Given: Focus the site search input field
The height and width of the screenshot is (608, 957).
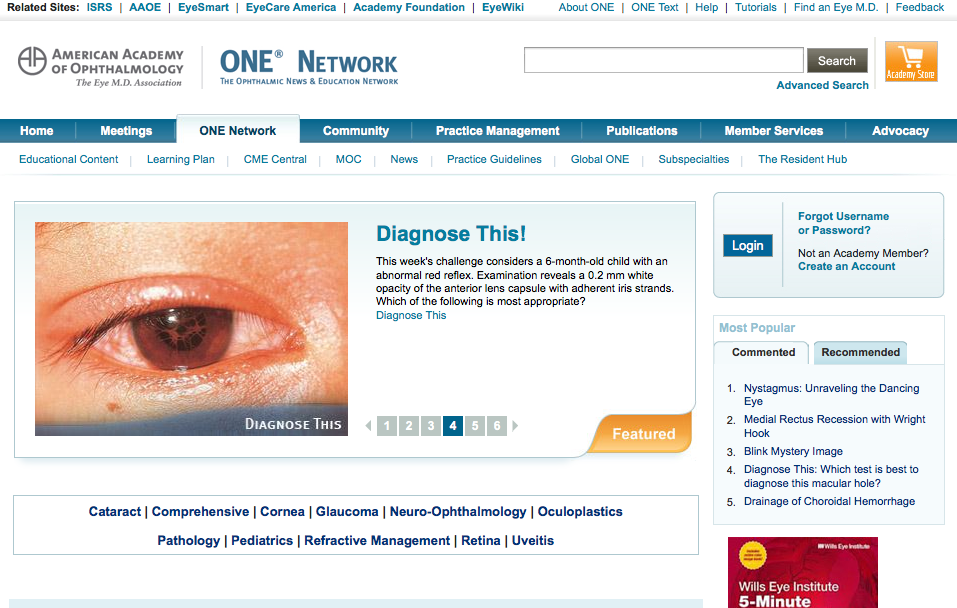Looking at the screenshot, I should click(x=663, y=60).
